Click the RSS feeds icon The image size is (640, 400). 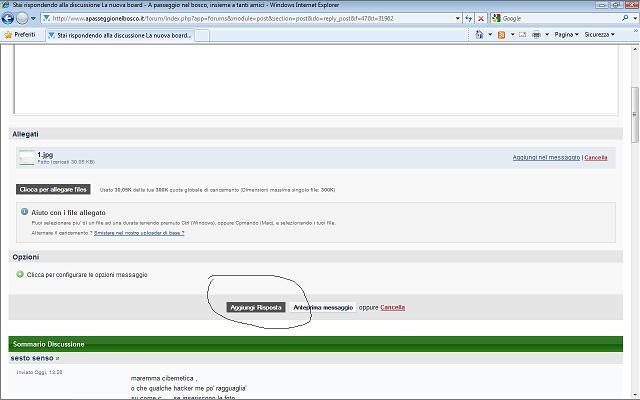pos(501,35)
